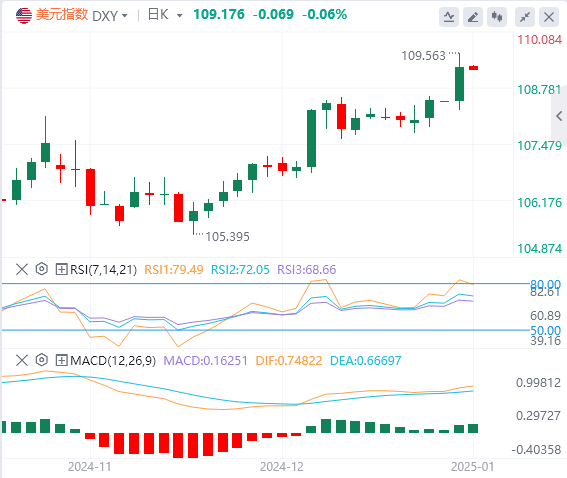This screenshot has width=567, height=478.
Task: Click the high label 109.563
Action: click(423, 56)
